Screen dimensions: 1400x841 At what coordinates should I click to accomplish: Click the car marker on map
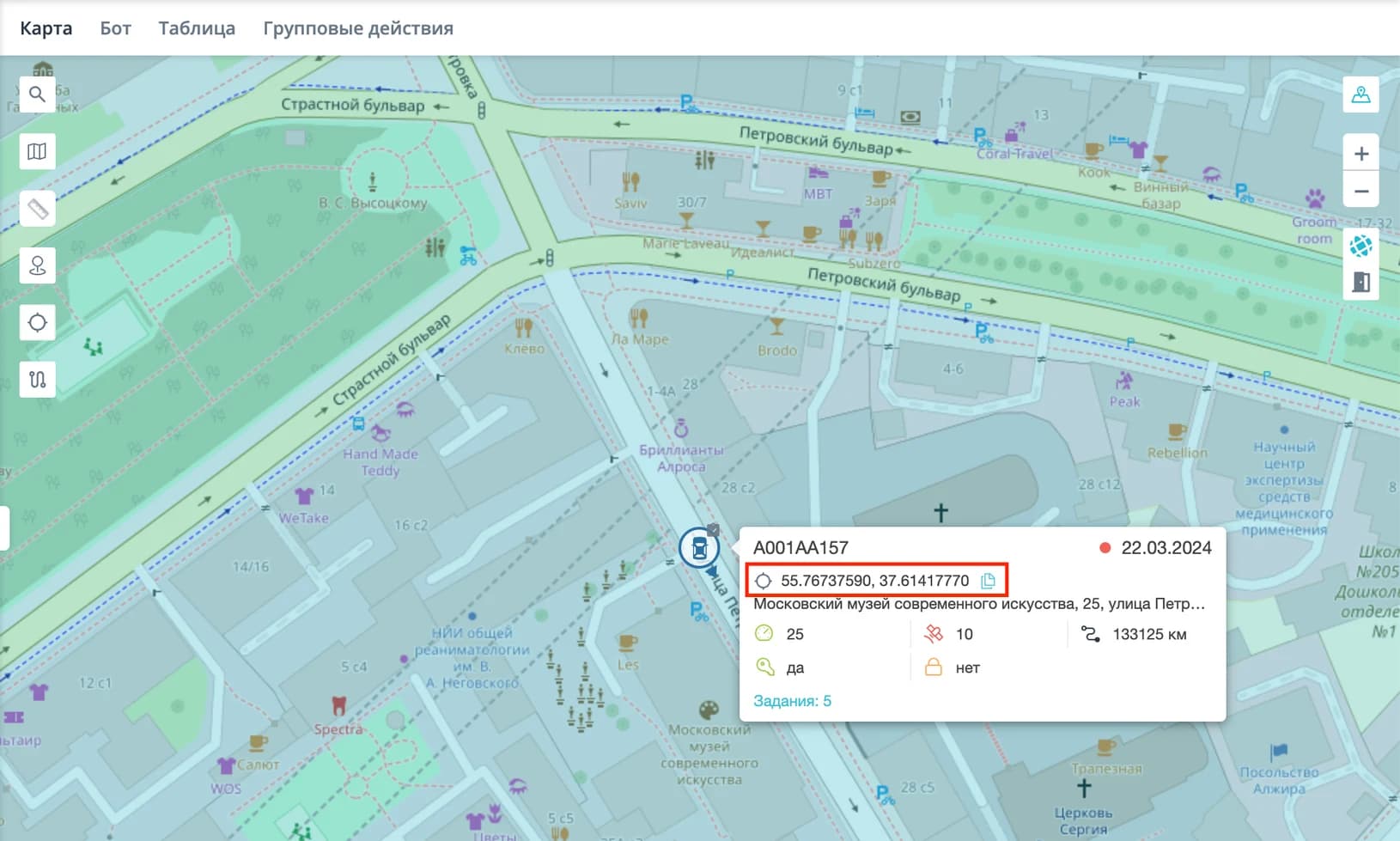(698, 548)
